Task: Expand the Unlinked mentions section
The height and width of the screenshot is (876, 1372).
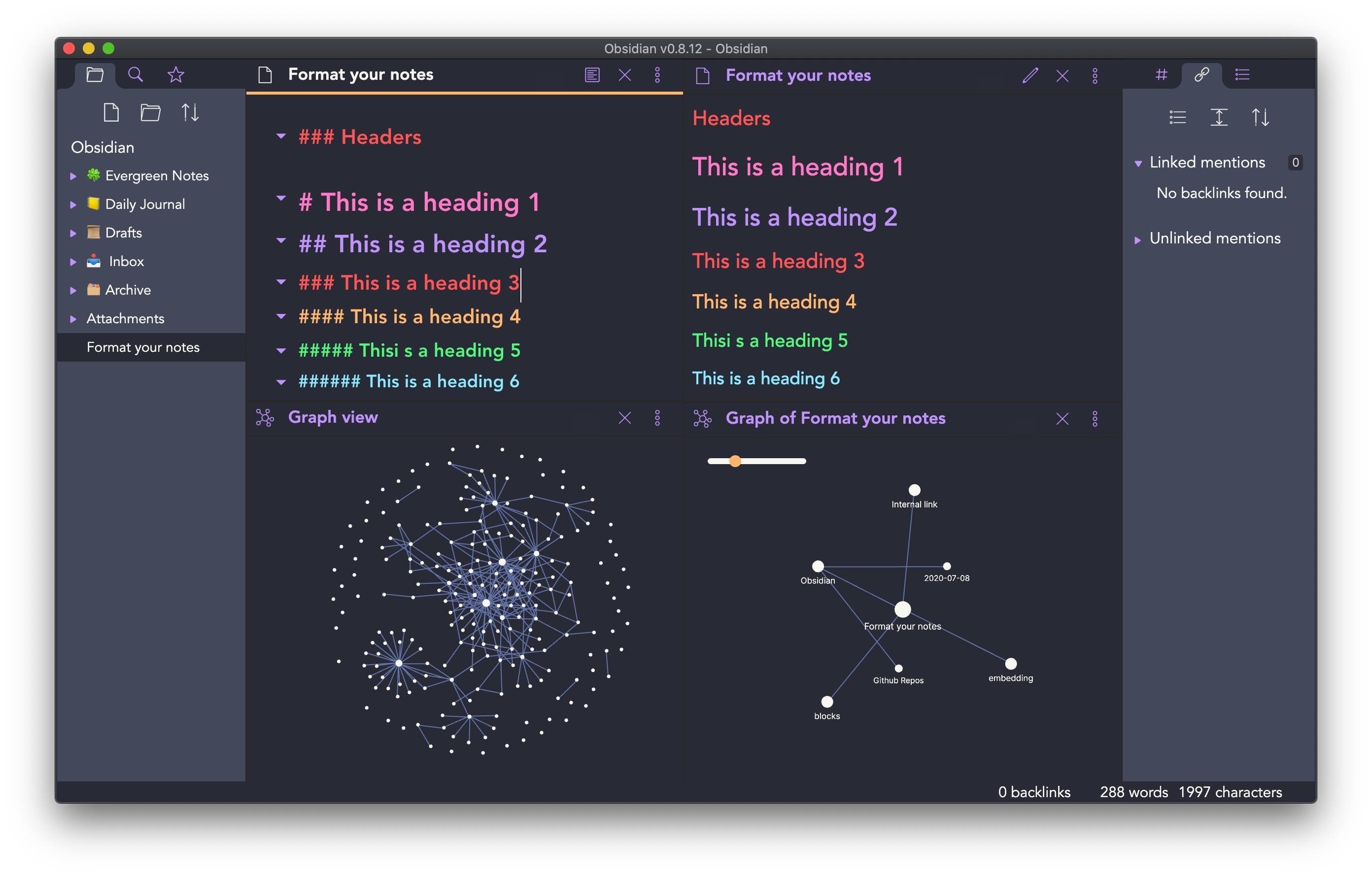Action: tap(1138, 240)
